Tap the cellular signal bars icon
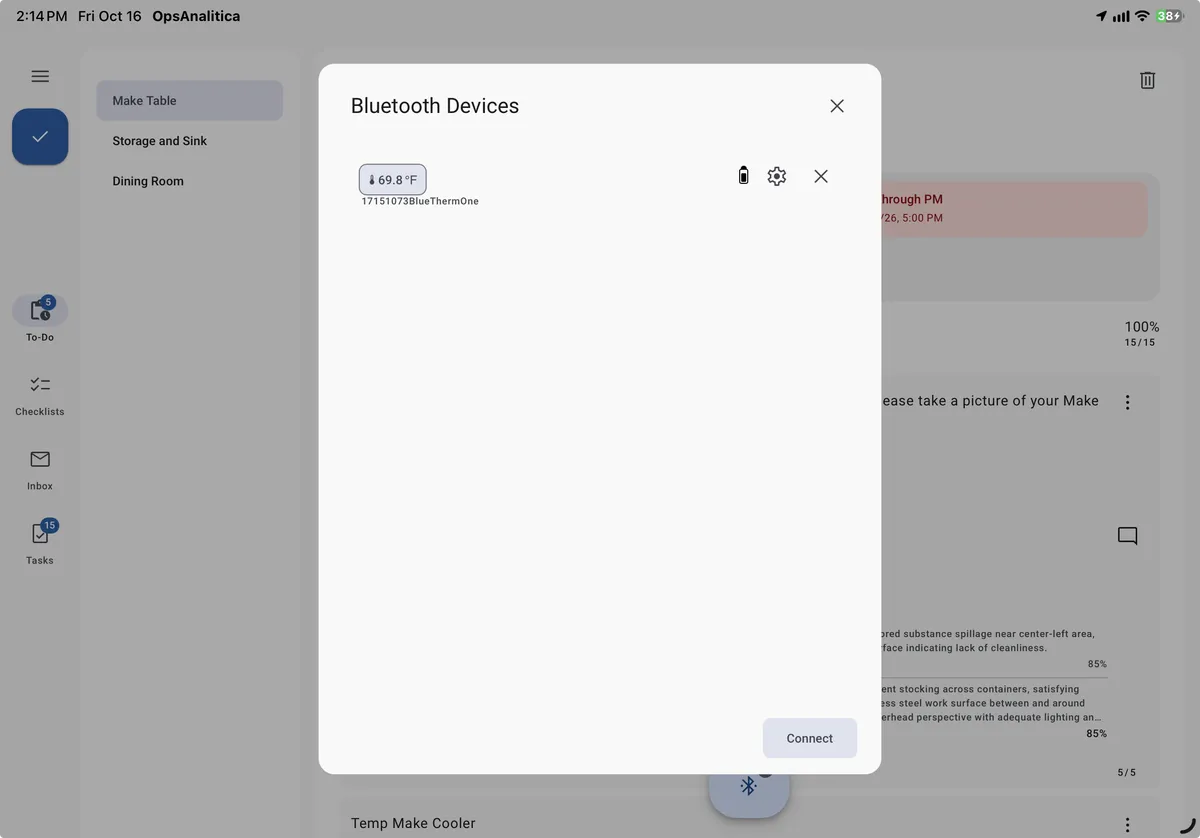Image resolution: width=1200 pixels, height=838 pixels. coord(1121,16)
